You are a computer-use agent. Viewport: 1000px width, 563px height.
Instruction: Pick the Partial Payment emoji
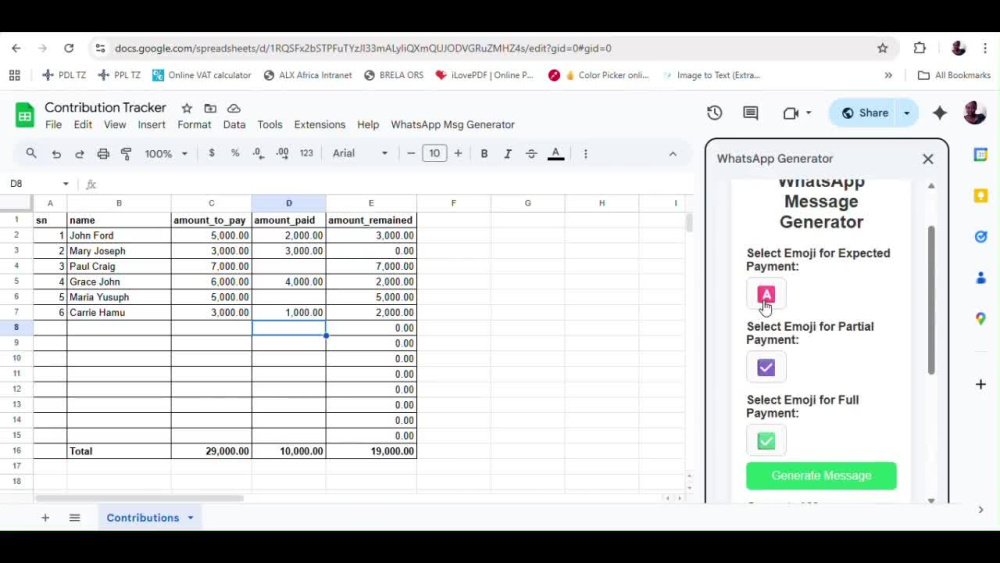[766, 367]
